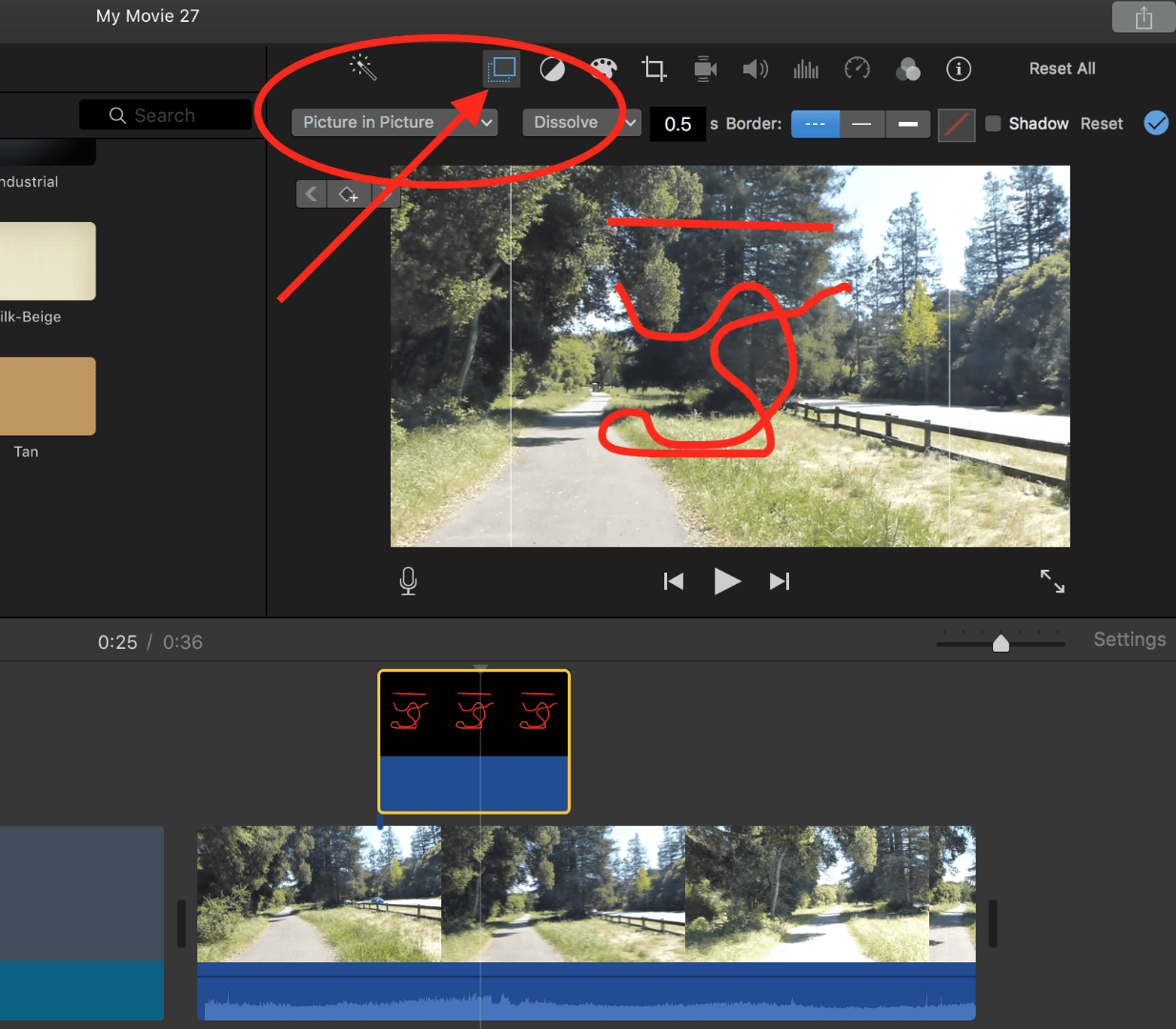Enable the Shadow checkbox
Image resolution: width=1176 pixels, height=1029 pixels.
[x=992, y=123]
